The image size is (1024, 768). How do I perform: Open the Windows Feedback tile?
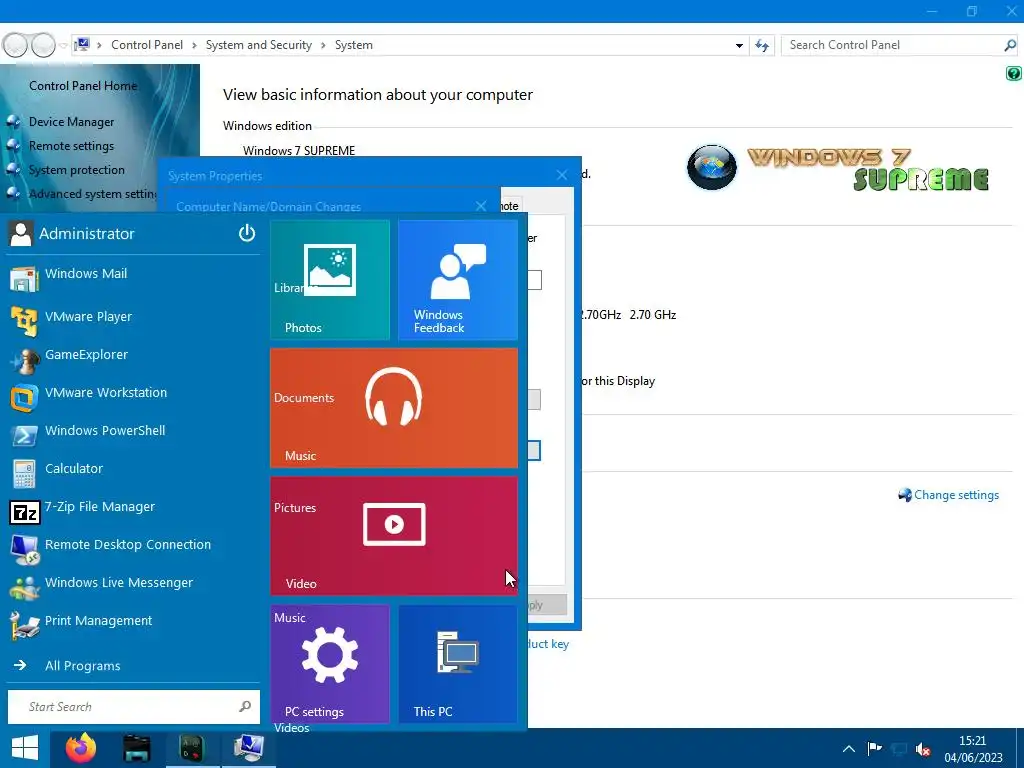tap(458, 280)
